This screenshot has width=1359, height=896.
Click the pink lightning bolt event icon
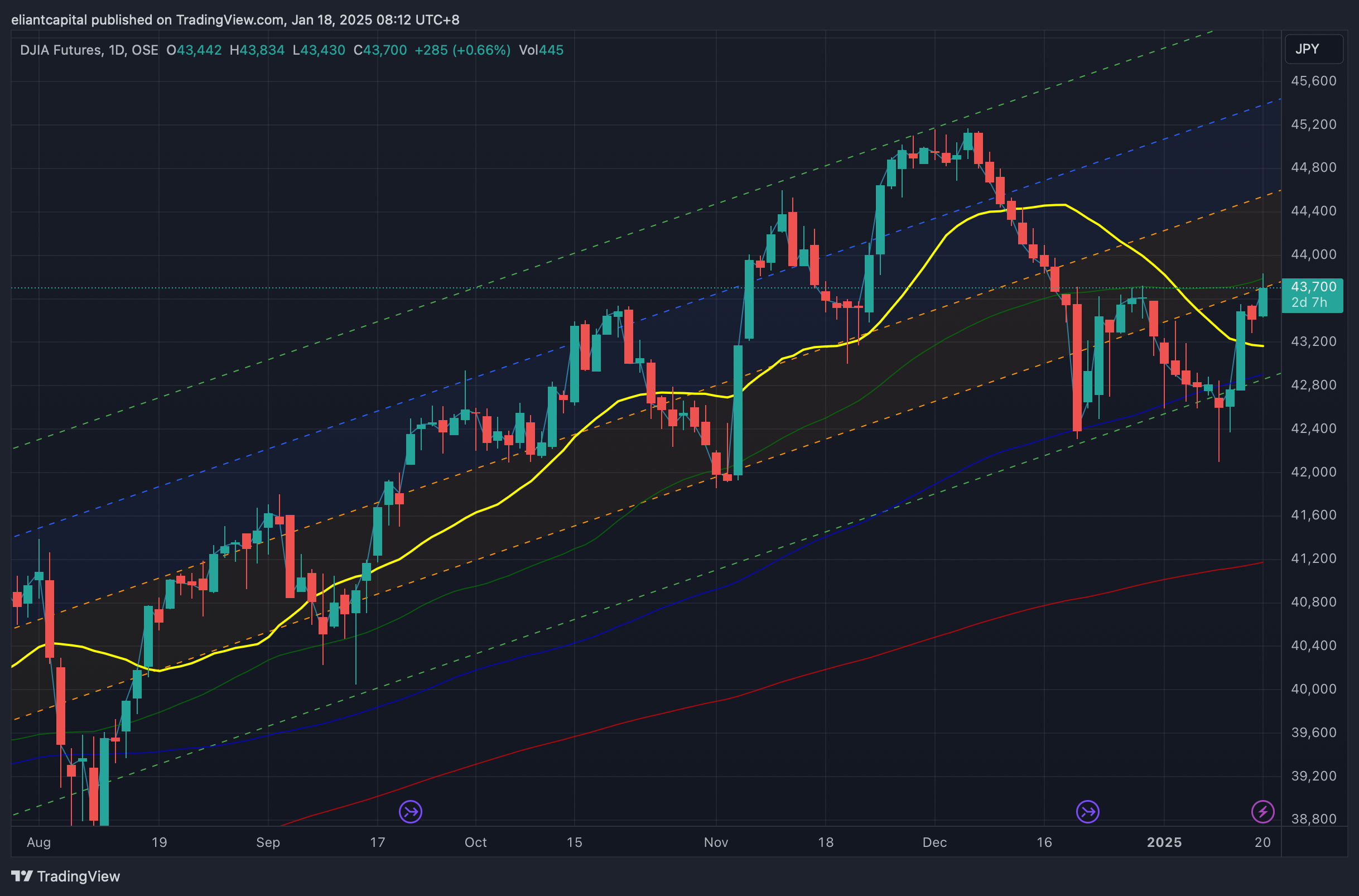click(1262, 811)
